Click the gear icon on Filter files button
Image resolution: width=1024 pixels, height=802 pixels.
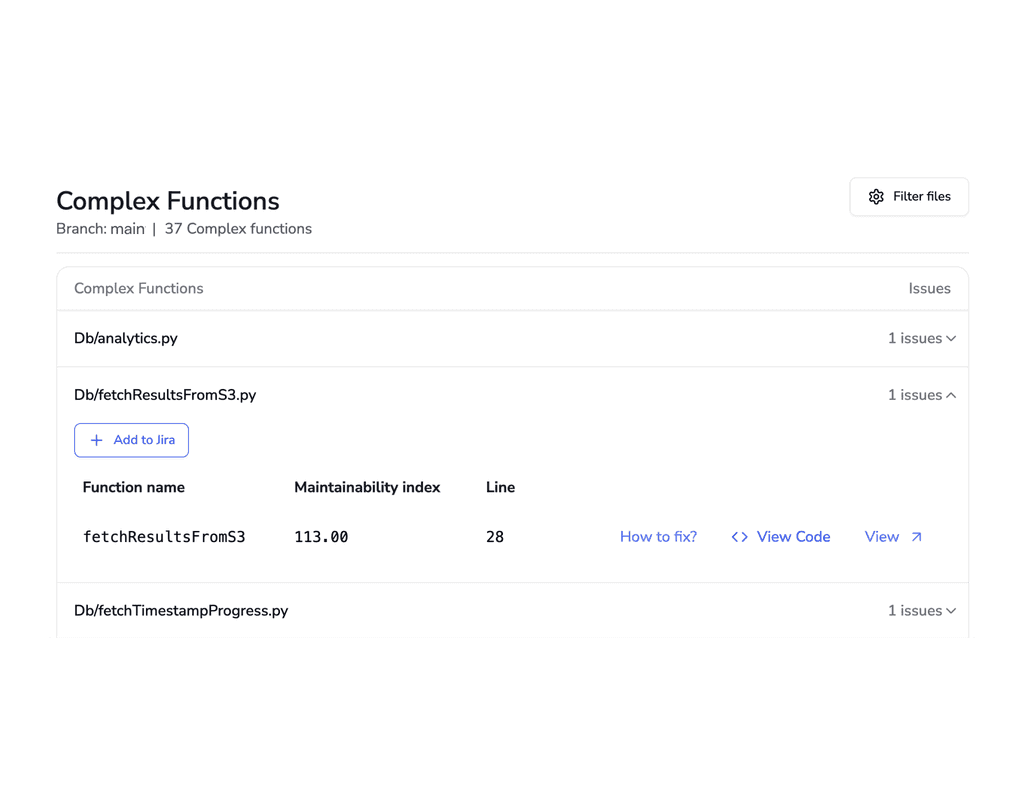tap(877, 197)
